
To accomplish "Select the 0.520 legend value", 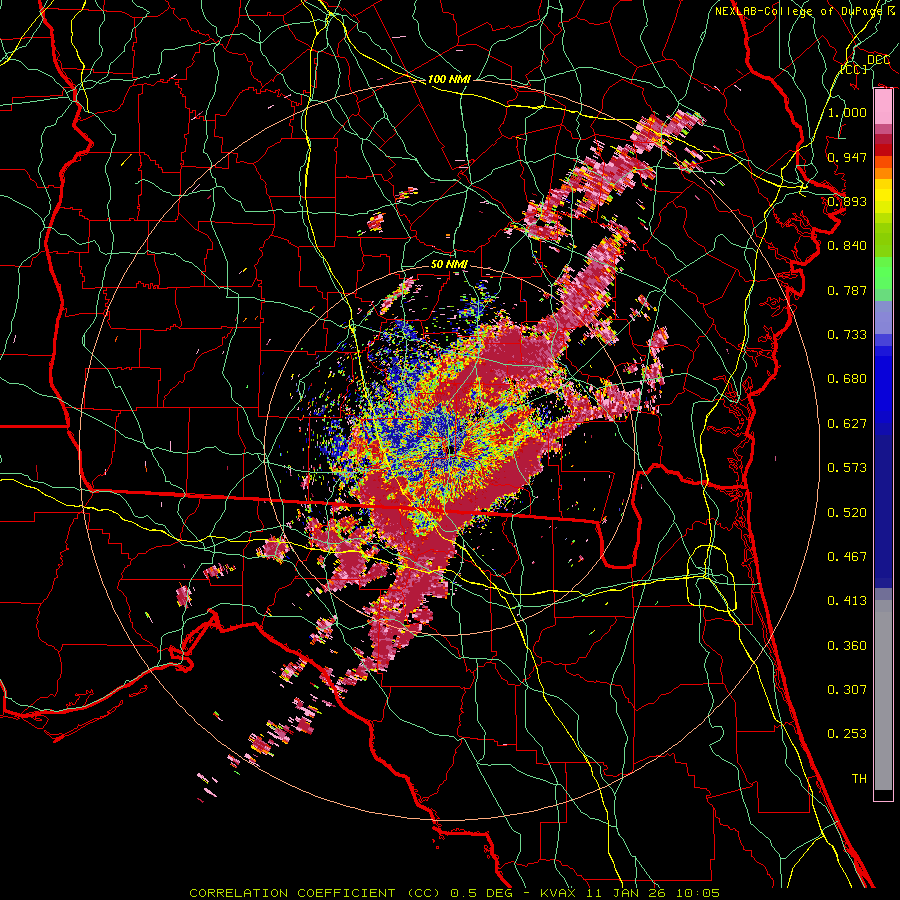I will coord(847,513).
